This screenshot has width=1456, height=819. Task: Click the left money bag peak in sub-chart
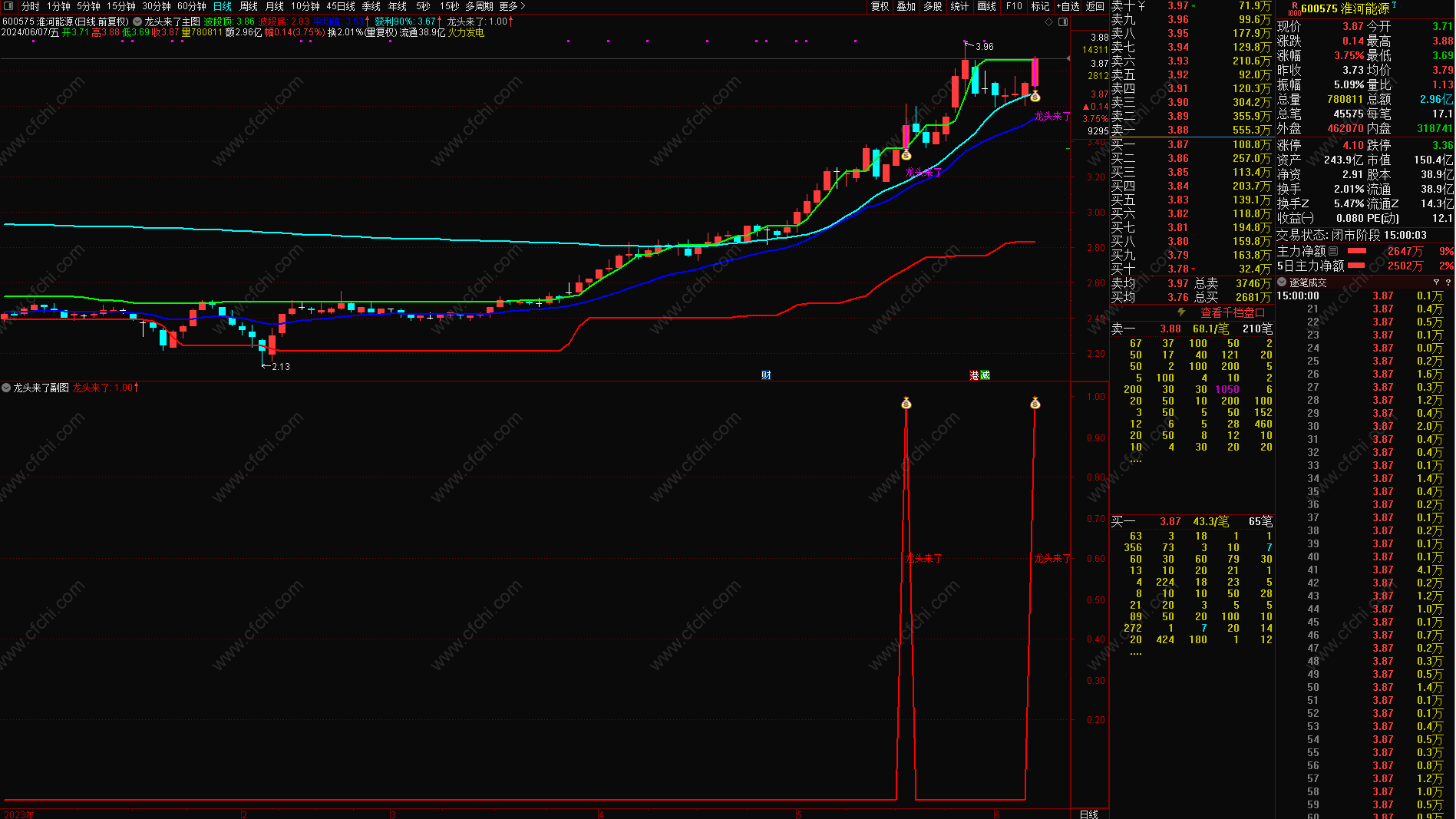tap(906, 403)
